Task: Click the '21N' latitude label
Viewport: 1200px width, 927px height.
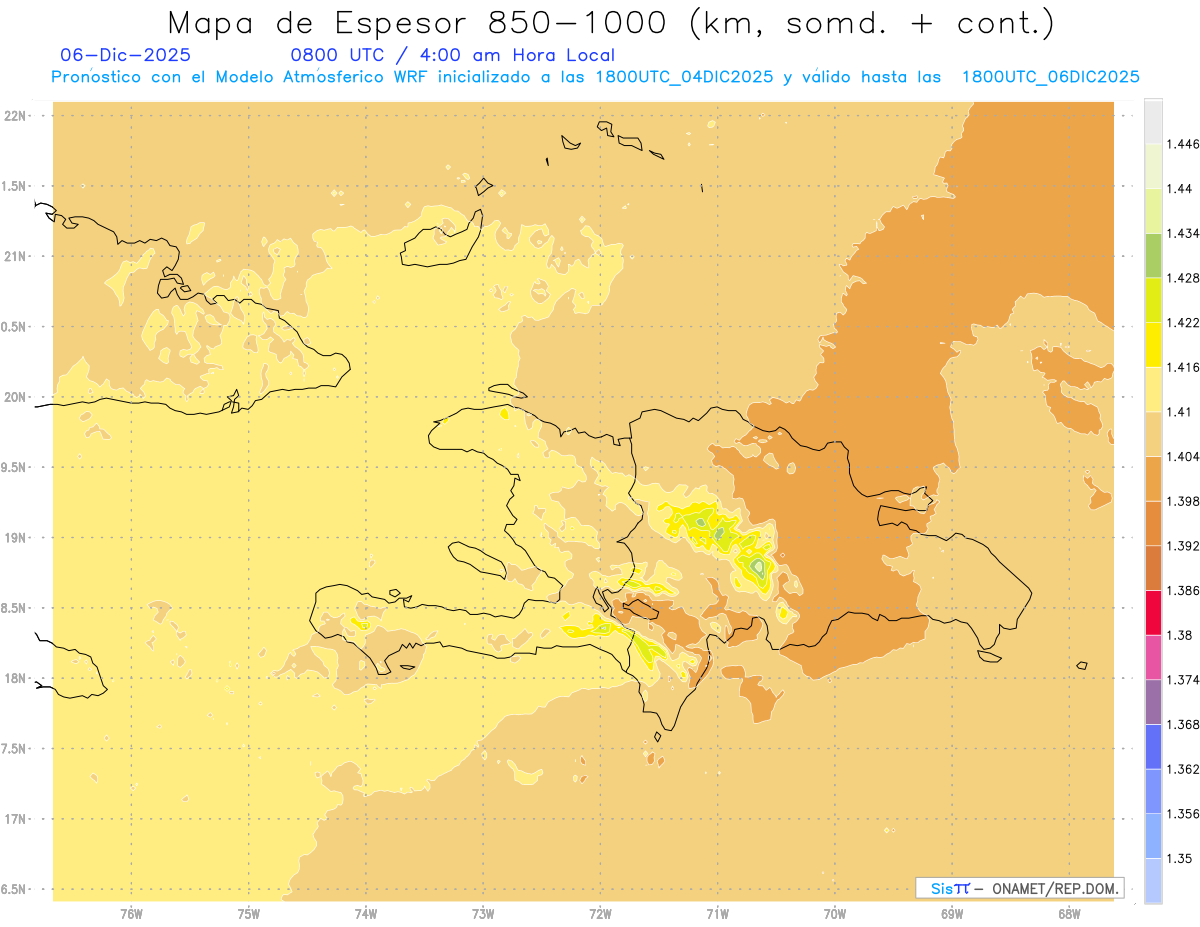Action: (17, 257)
